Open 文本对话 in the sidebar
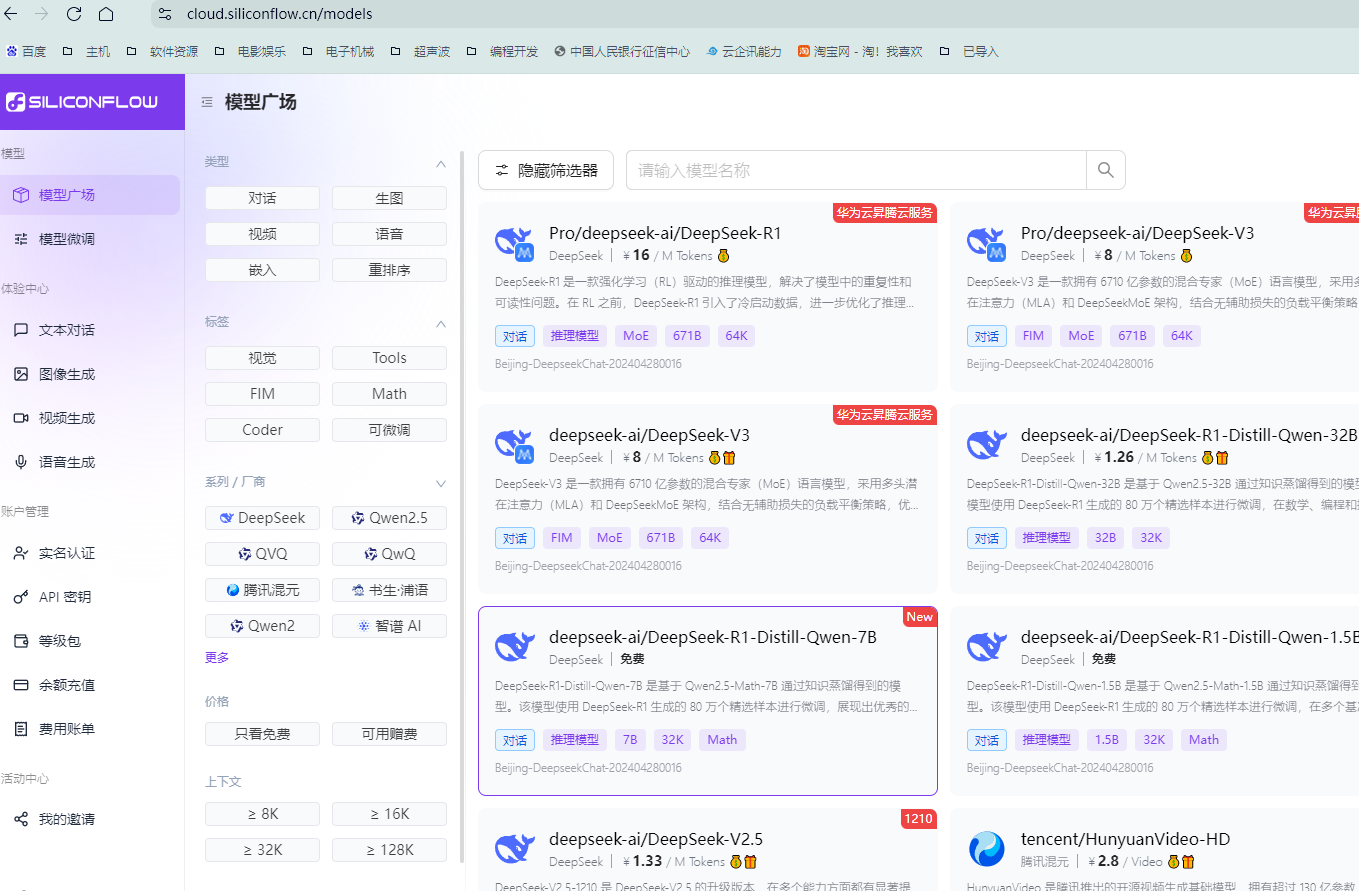Screen dimensions: 1359x891 click(90, 330)
